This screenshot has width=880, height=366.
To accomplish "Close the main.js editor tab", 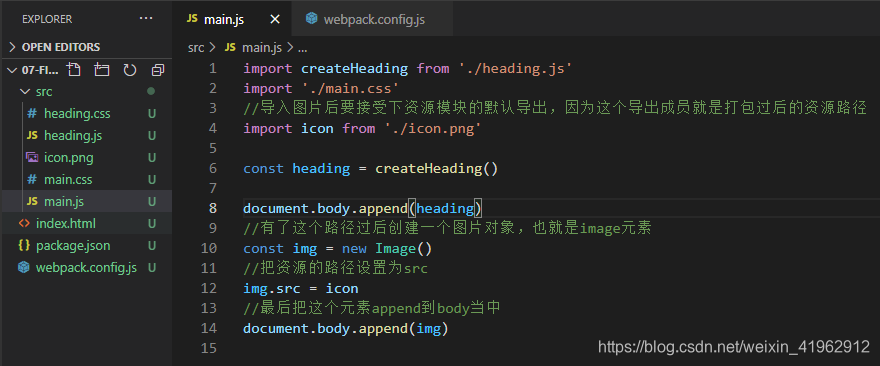I will [274, 20].
